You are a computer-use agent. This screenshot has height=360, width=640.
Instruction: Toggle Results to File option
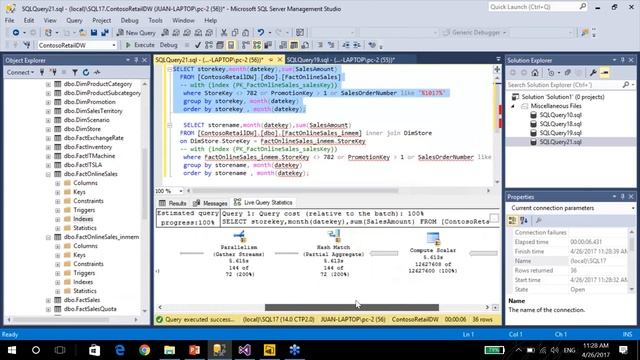pos(305,45)
